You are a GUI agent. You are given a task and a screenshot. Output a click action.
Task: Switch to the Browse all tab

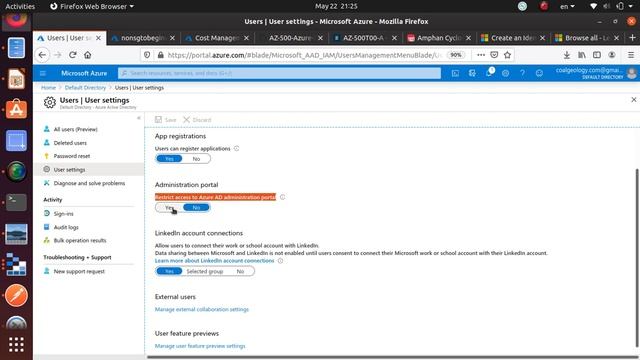point(587,38)
